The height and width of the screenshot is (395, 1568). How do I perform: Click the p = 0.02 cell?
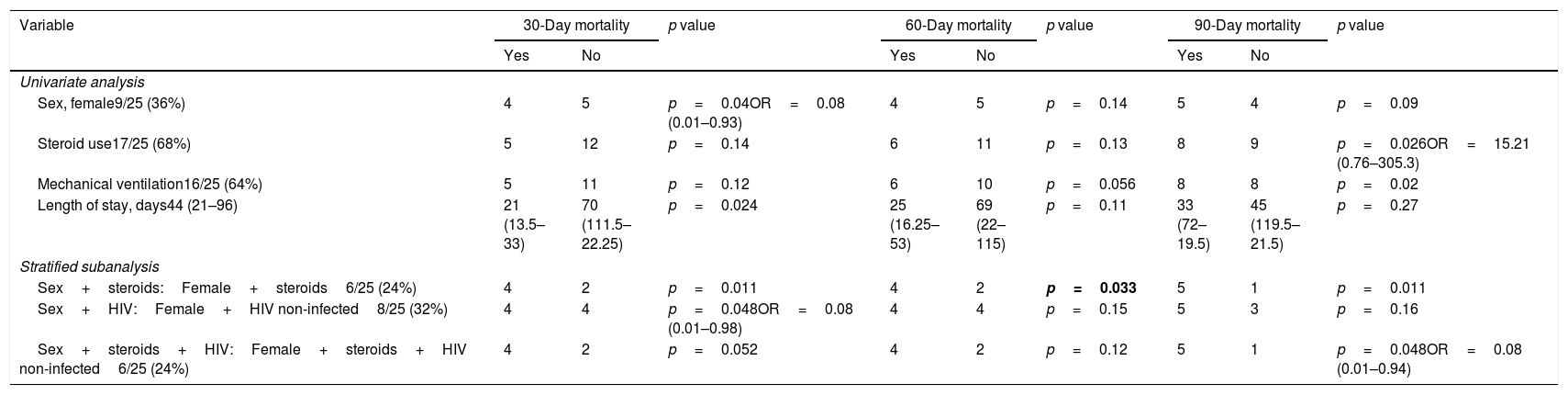[1378, 184]
